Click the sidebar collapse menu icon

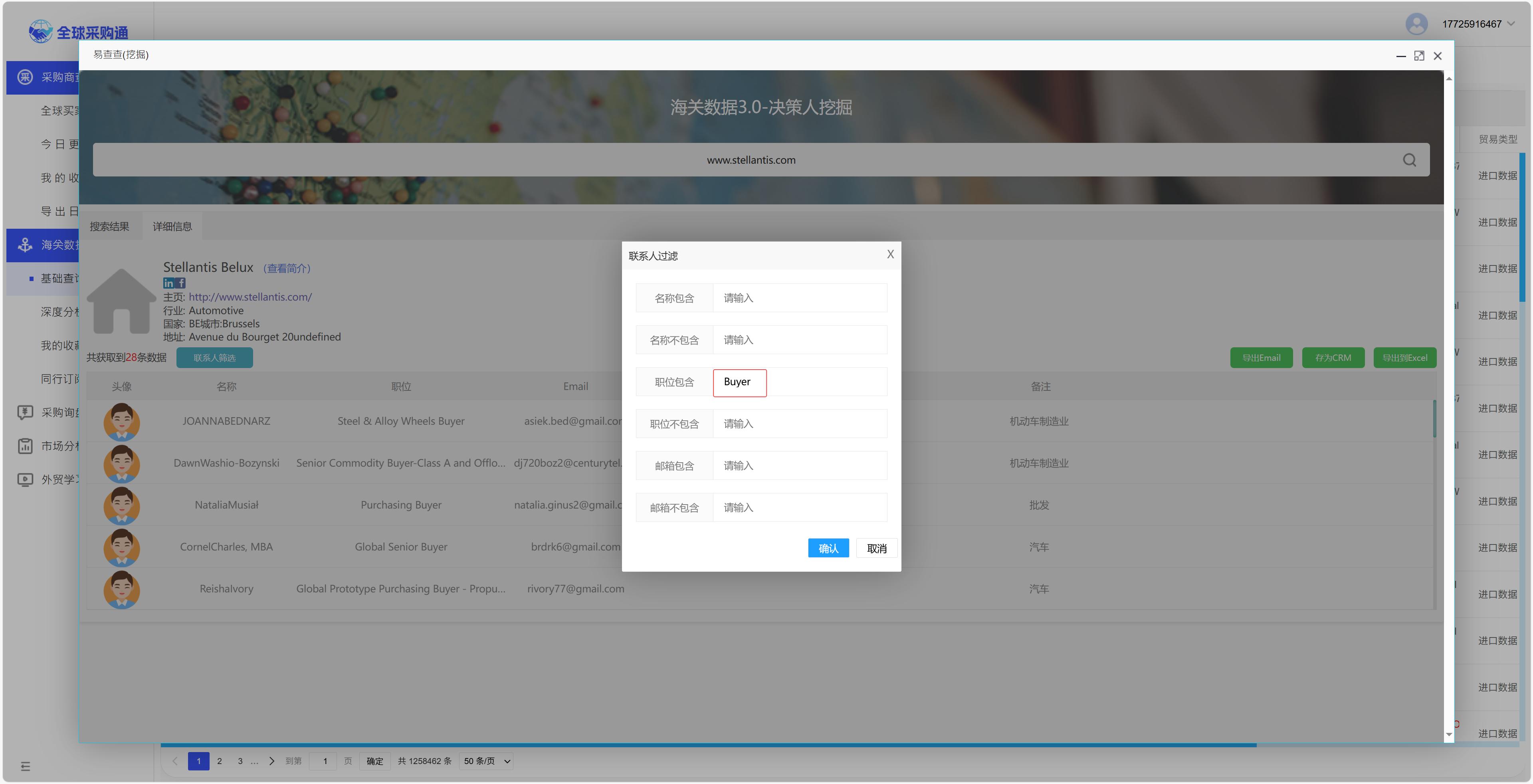coord(25,766)
